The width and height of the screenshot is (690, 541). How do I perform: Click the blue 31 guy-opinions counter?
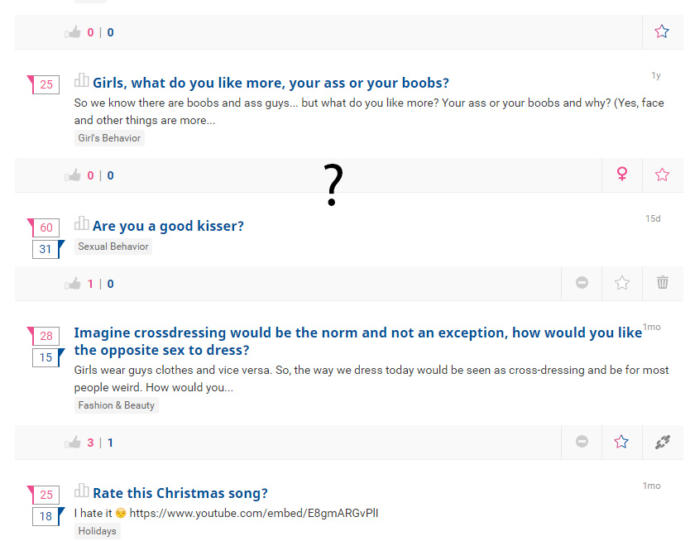coord(48,249)
